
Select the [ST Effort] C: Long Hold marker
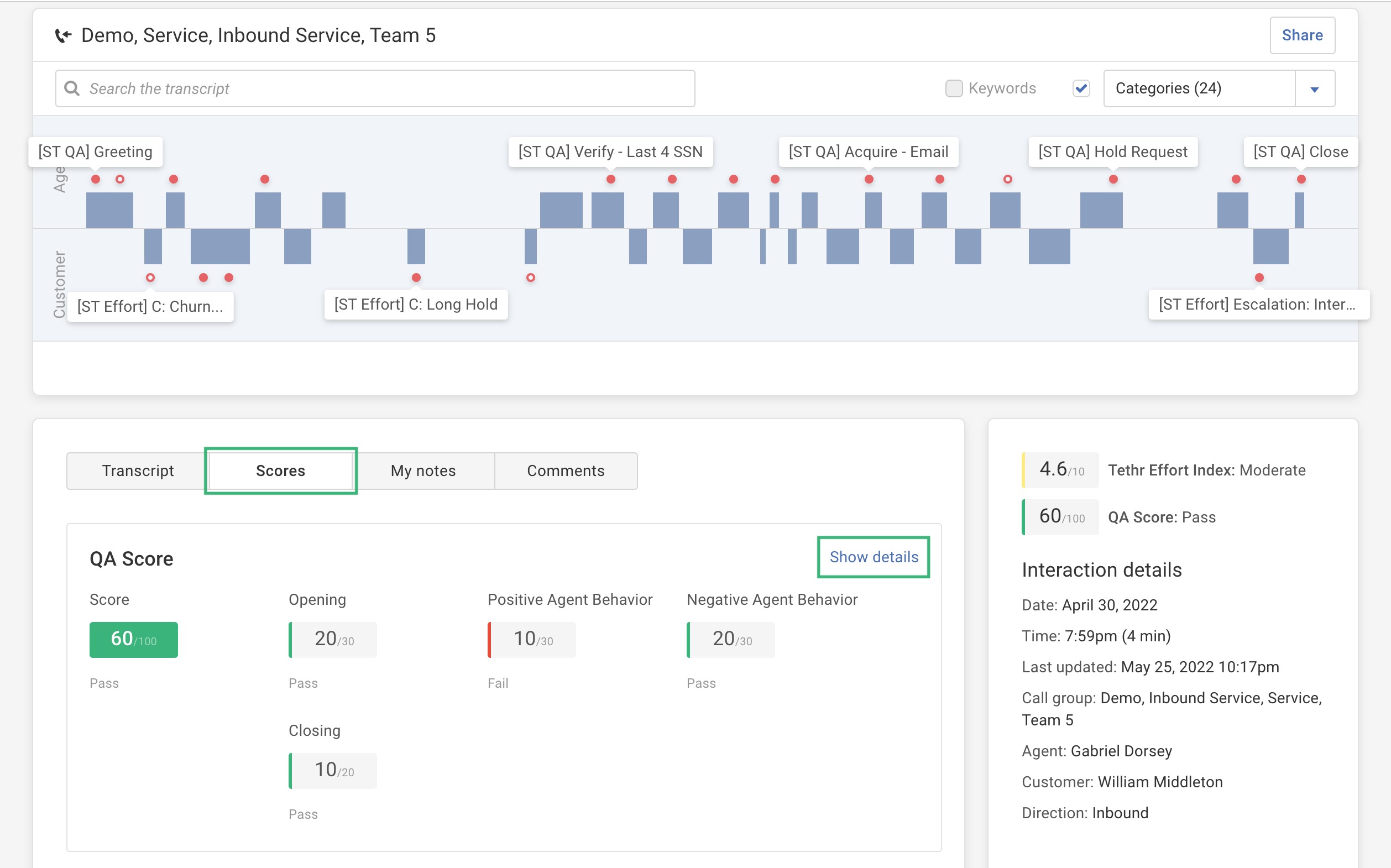416,304
